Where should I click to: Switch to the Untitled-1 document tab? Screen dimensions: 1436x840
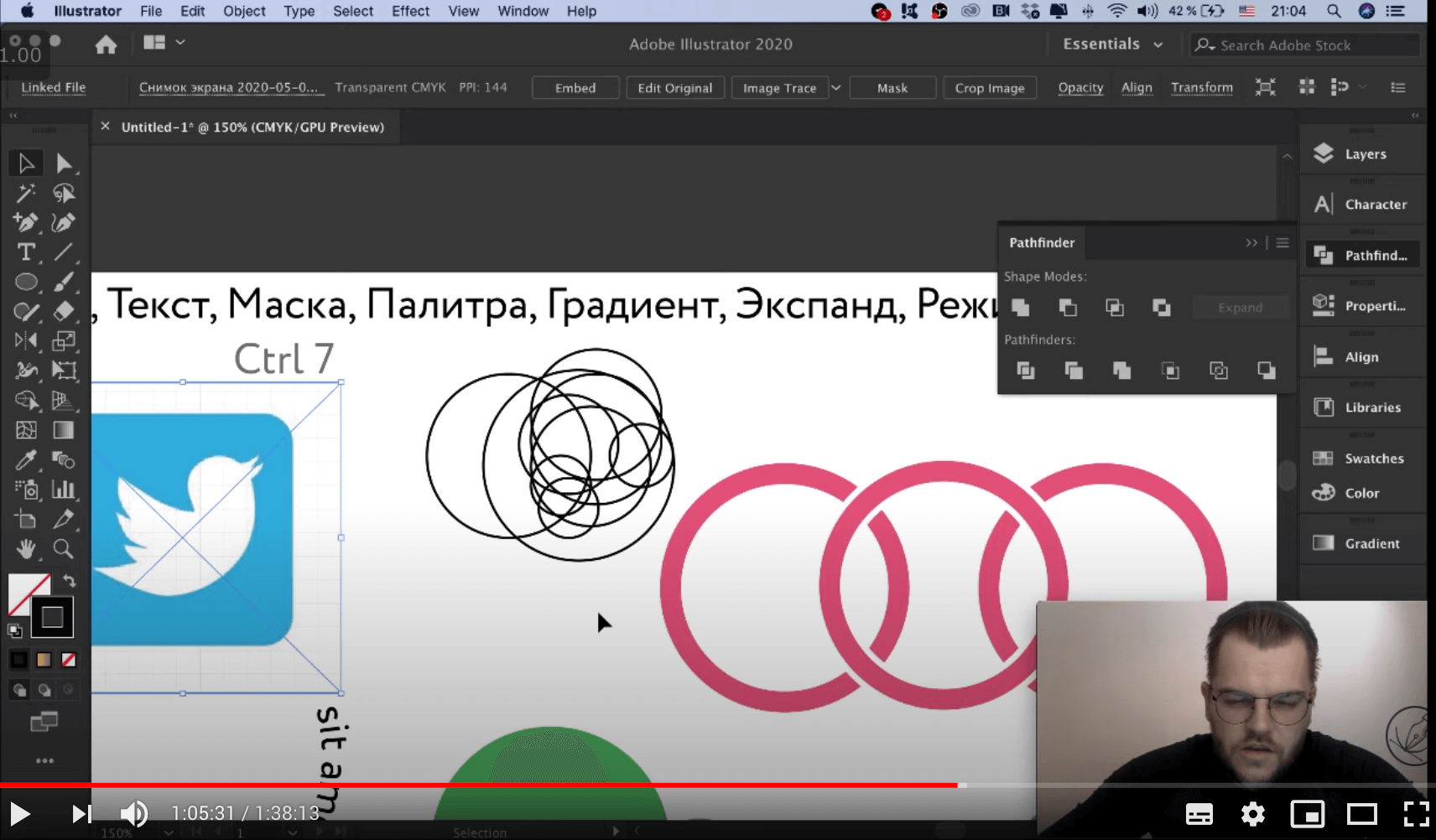pos(252,127)
